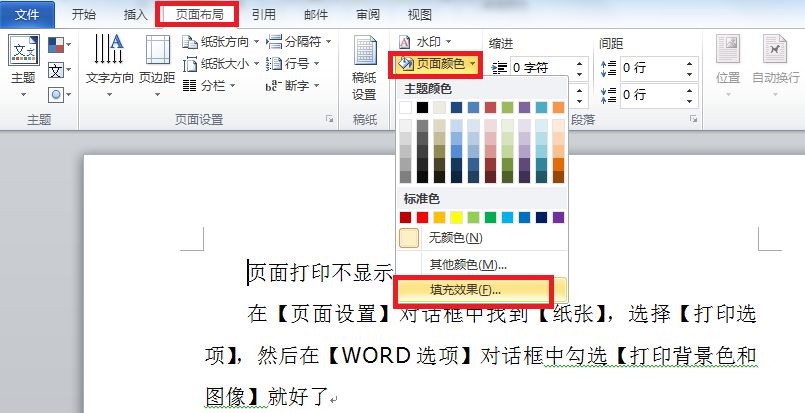Expand the 纸张方向 orientation dropdown

222,42
